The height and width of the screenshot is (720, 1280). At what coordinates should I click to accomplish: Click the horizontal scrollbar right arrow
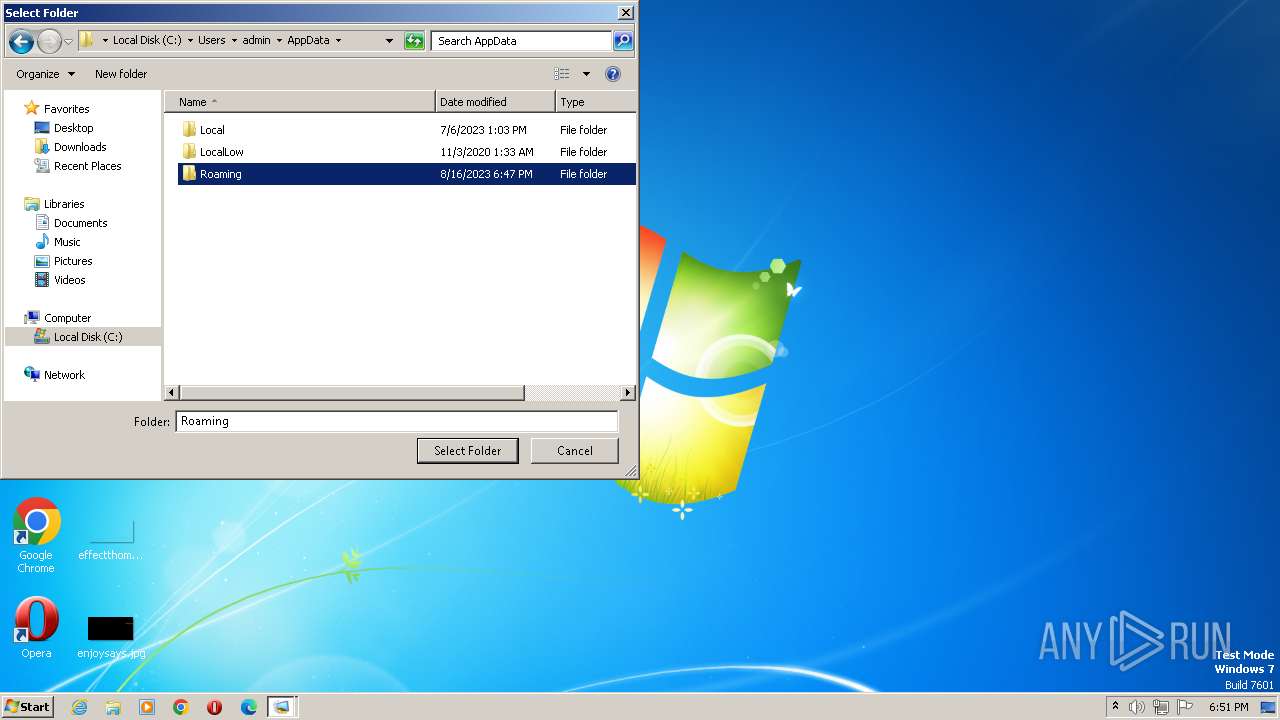[x=628, y=393]
